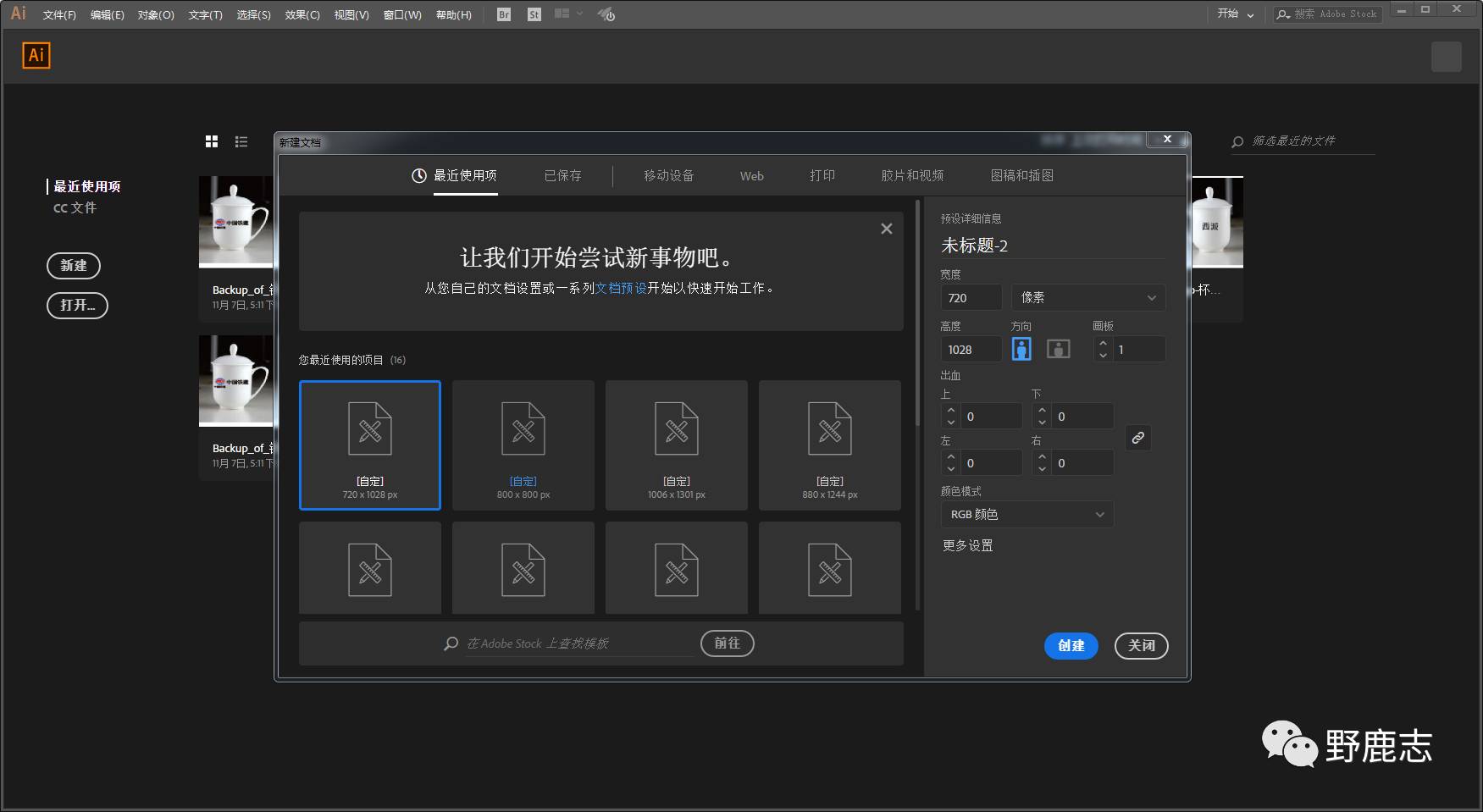Open the units dropdown showing 像素
Image resolution: width=1483 pixels, height=812 pixels.
1087,297
